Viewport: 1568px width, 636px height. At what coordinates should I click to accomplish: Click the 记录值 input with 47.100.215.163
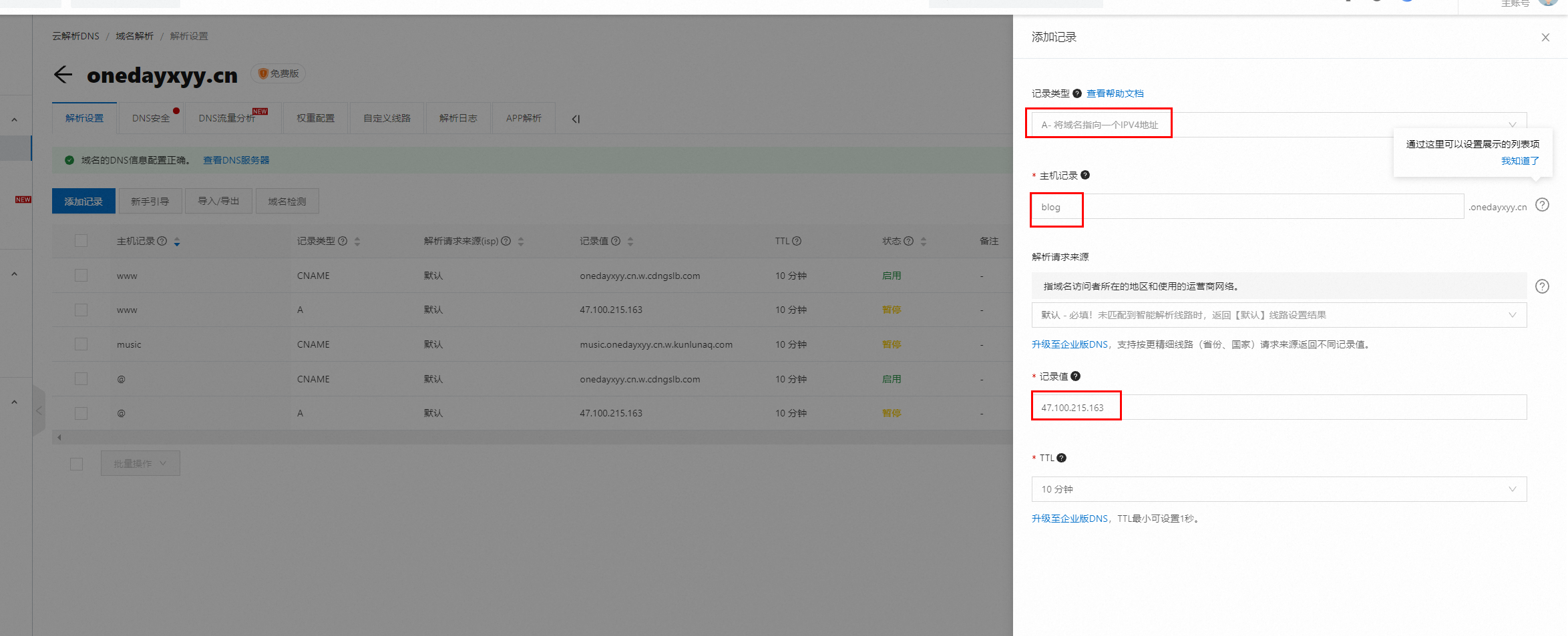click(x=1279, y=407)
